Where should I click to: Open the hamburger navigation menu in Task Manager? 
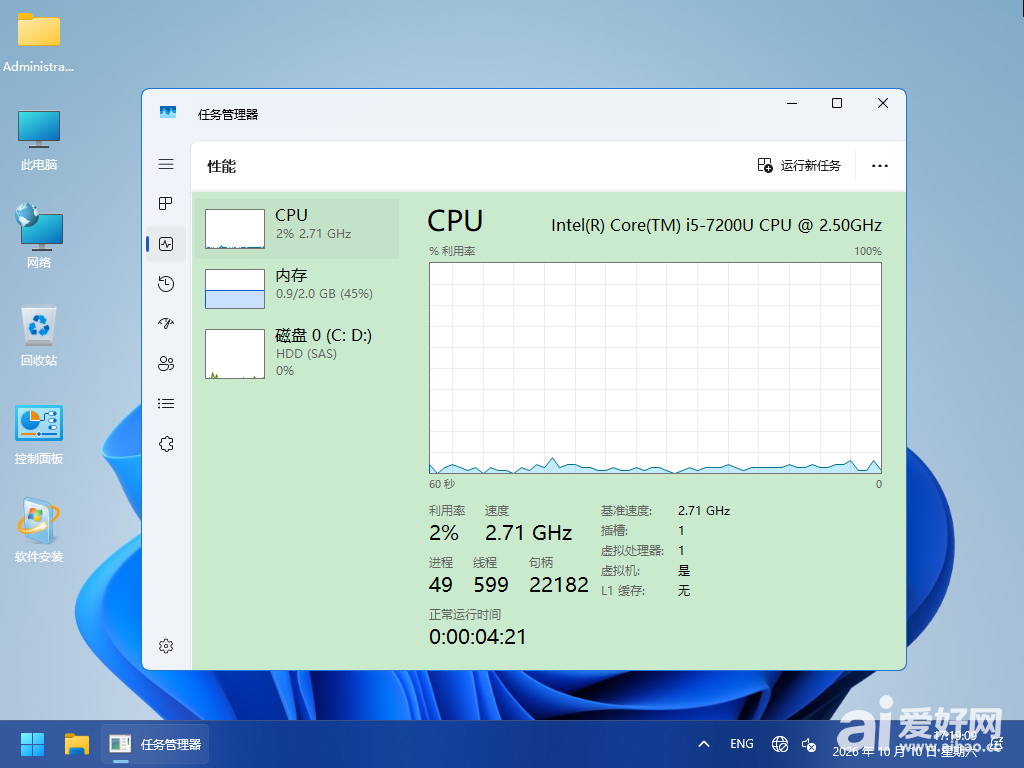pyautogui.click(x=166, y=164)
